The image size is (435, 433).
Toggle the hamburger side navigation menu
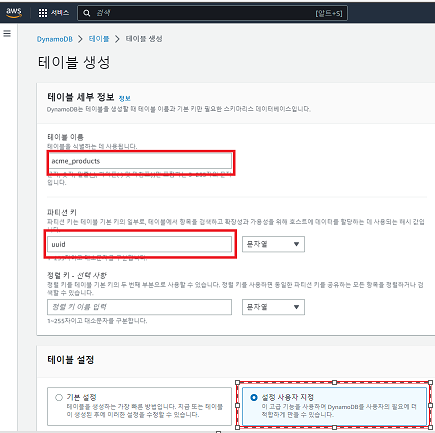tap(7, 33)
